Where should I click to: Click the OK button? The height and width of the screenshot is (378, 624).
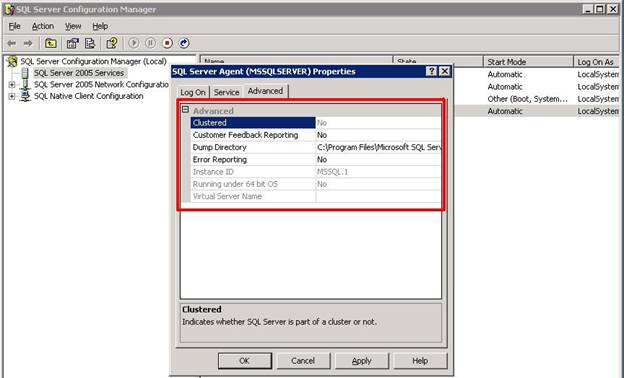[x=245, y=361]
